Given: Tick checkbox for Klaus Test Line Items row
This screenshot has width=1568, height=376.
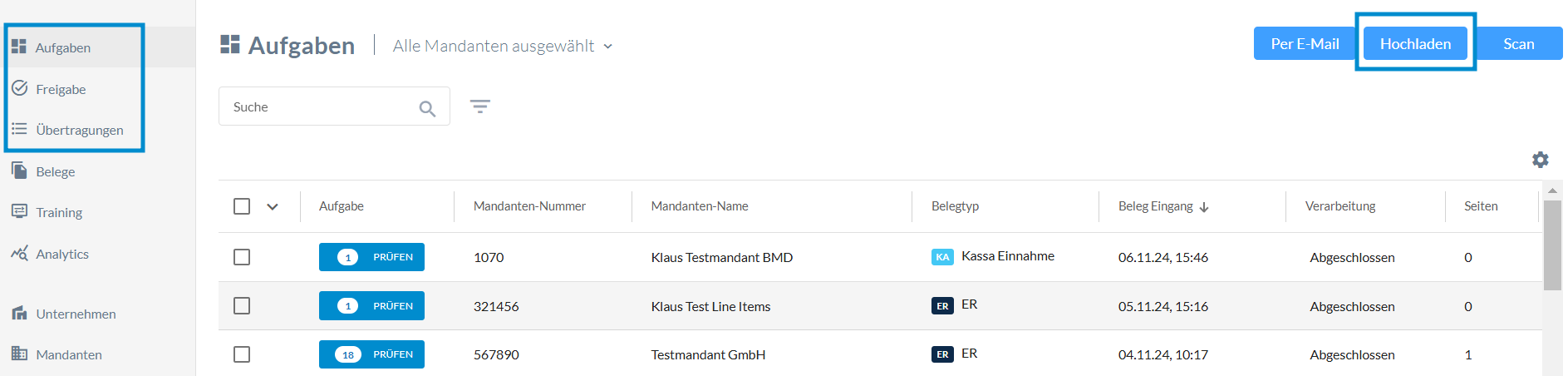Looking at the screenshot, I should (x=242, y=306).
